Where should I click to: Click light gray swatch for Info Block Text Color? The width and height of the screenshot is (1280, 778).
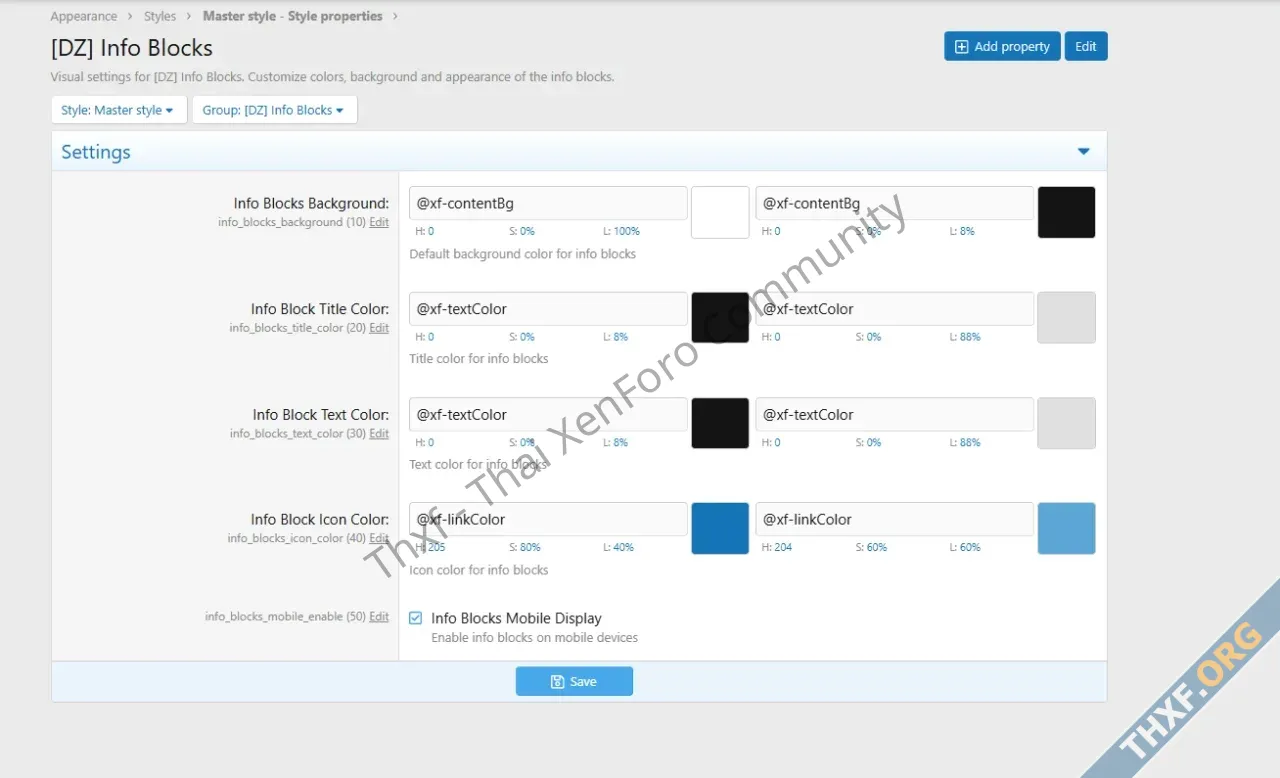(x=1066, y=423)
